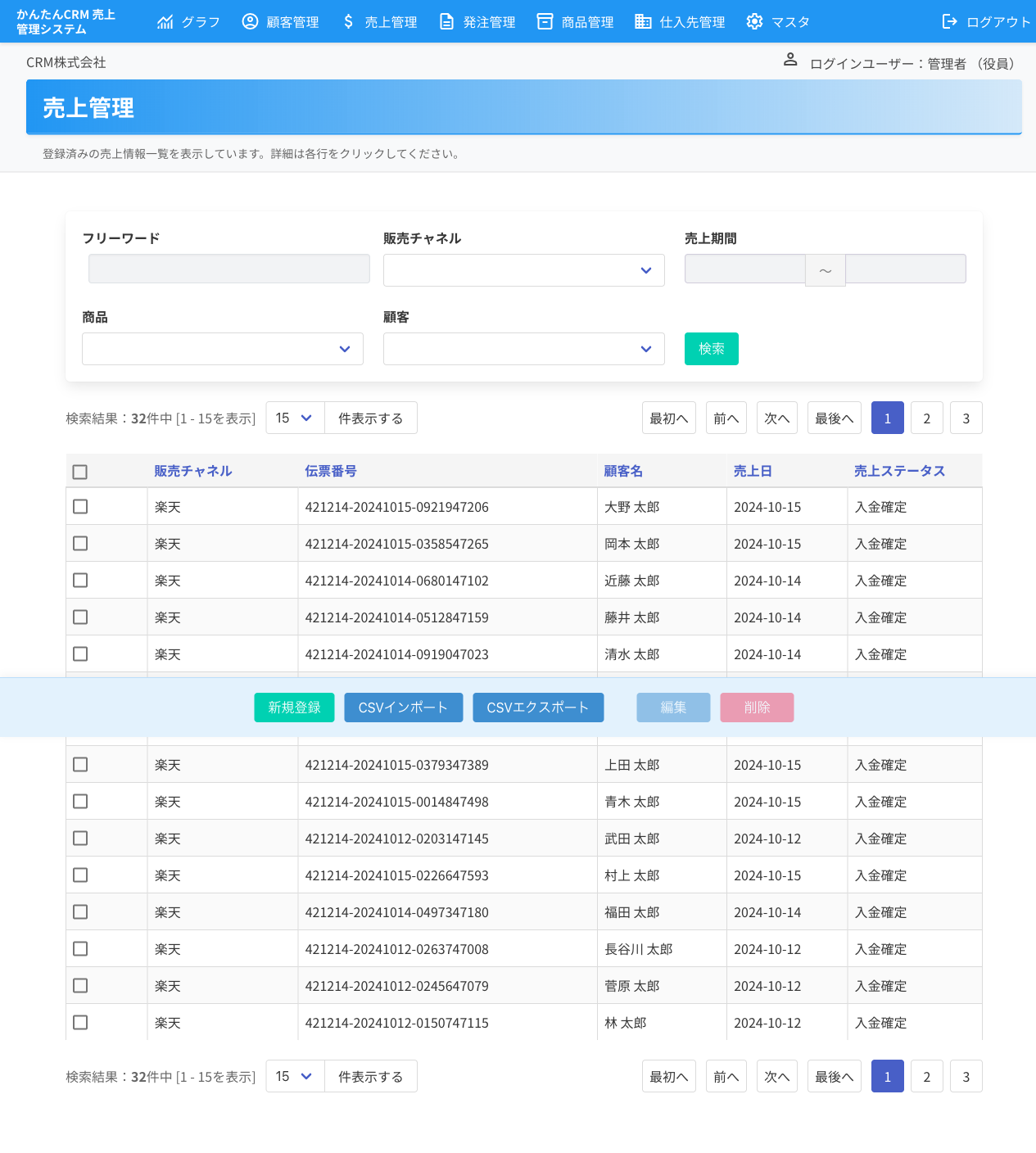Select the 顧客管理 customer icon
The width and height of the screenshot is (1036, 1153).
pyautogui.click(x=250, y=21)
